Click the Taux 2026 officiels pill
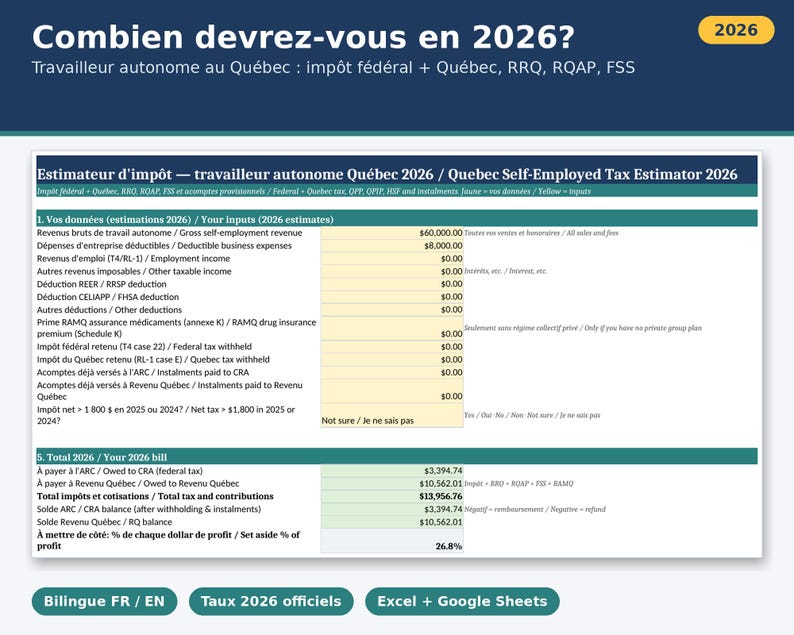The image size is (794, 635). click(271, 602)
